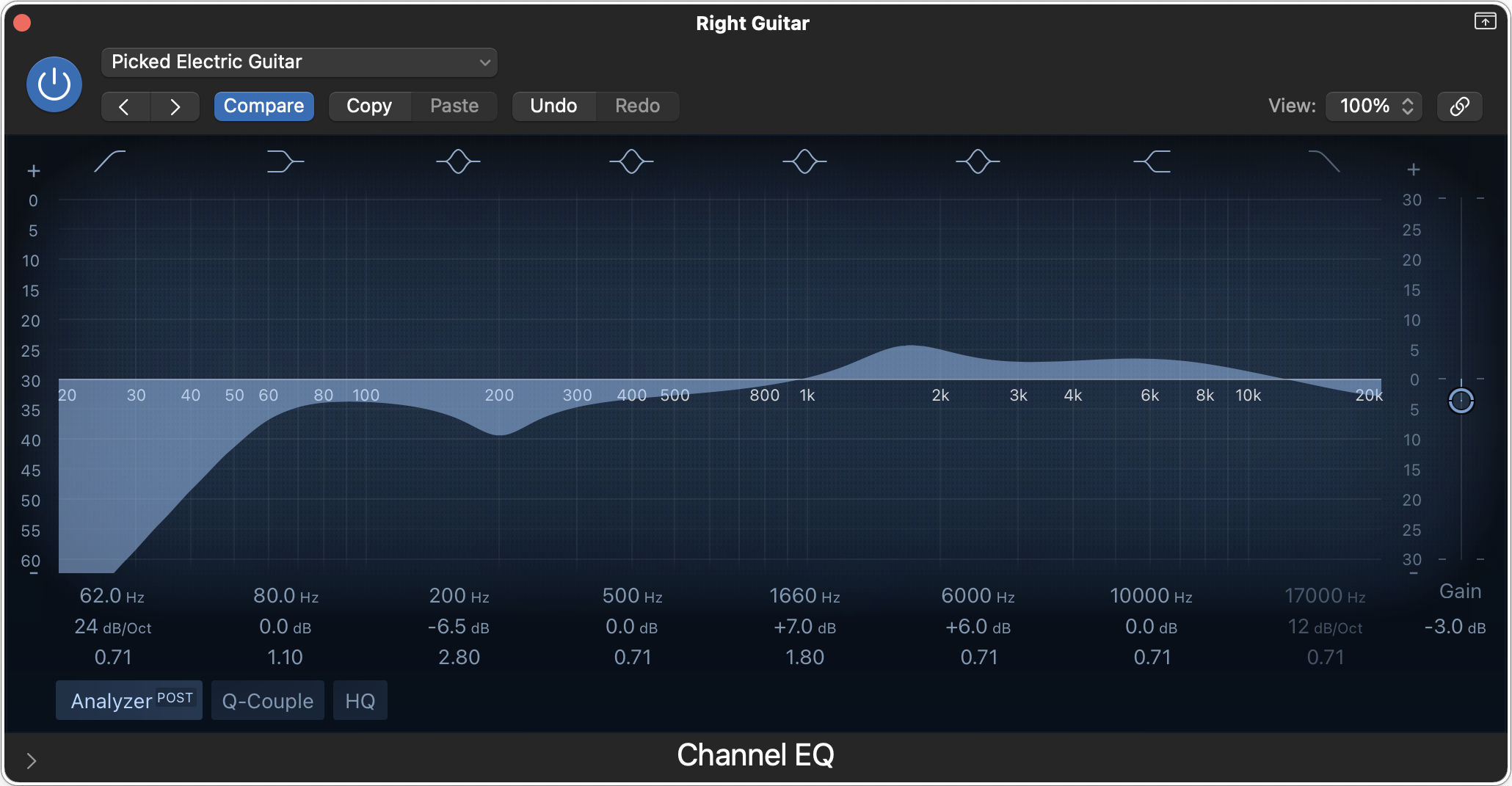Image resolution: width=1512 pixels, height=786 pixels.
Task: Click the 1.10 Q value
Action: pyautogui.click(x=286, y=657)
